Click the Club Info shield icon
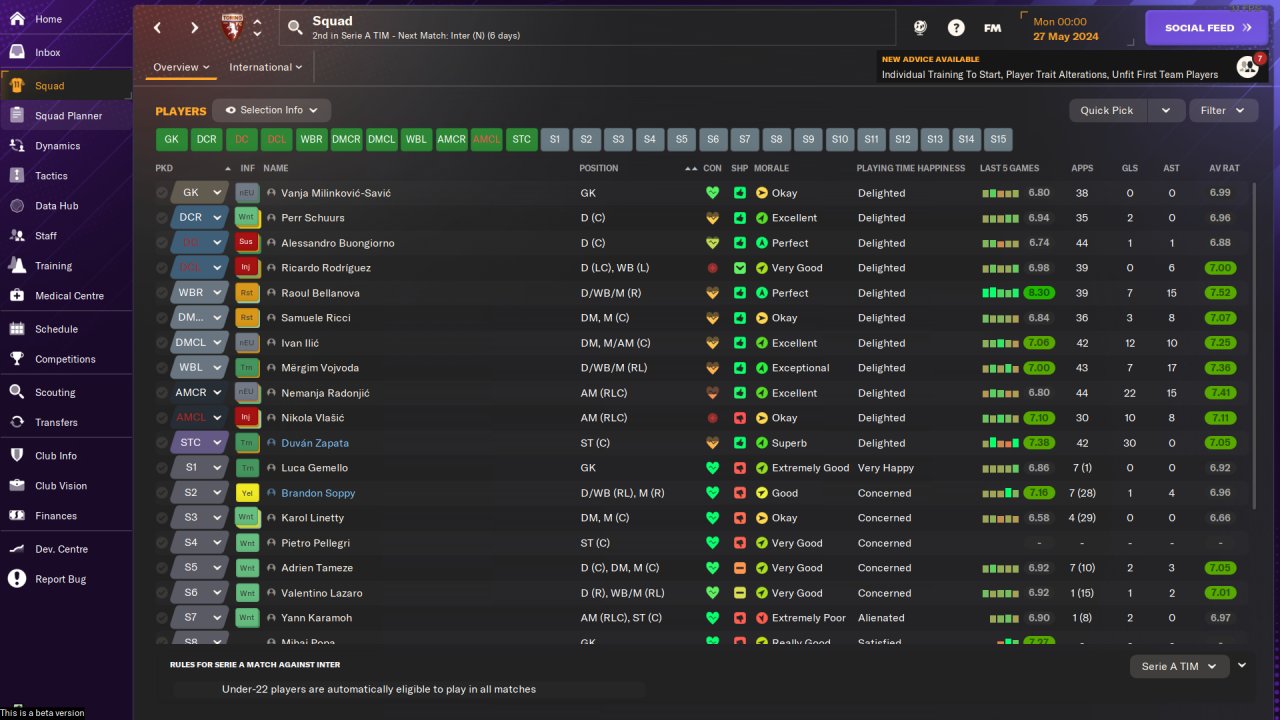 tap(16, 456)
